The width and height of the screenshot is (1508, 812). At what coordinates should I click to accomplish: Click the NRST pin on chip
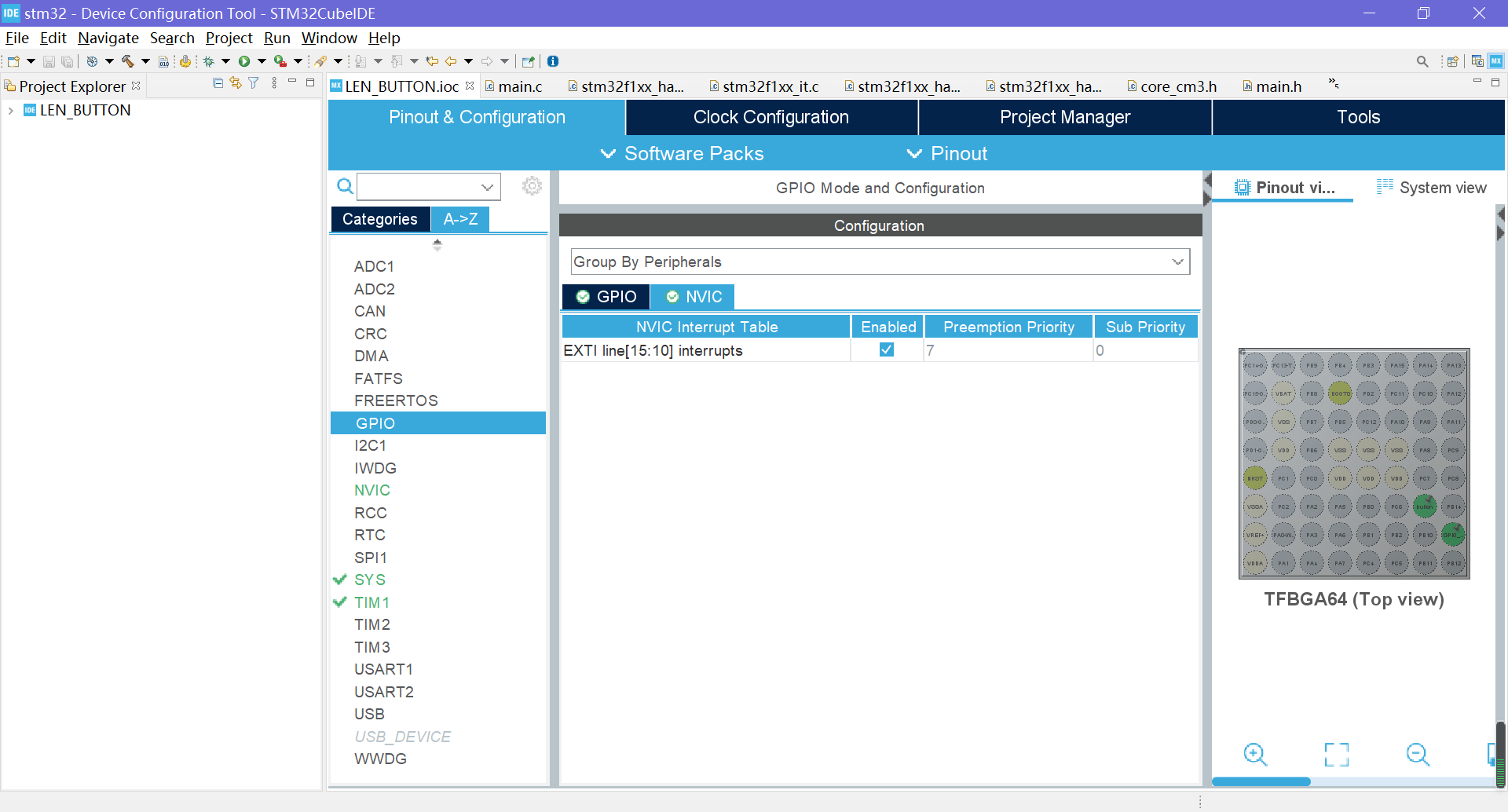1255,478
